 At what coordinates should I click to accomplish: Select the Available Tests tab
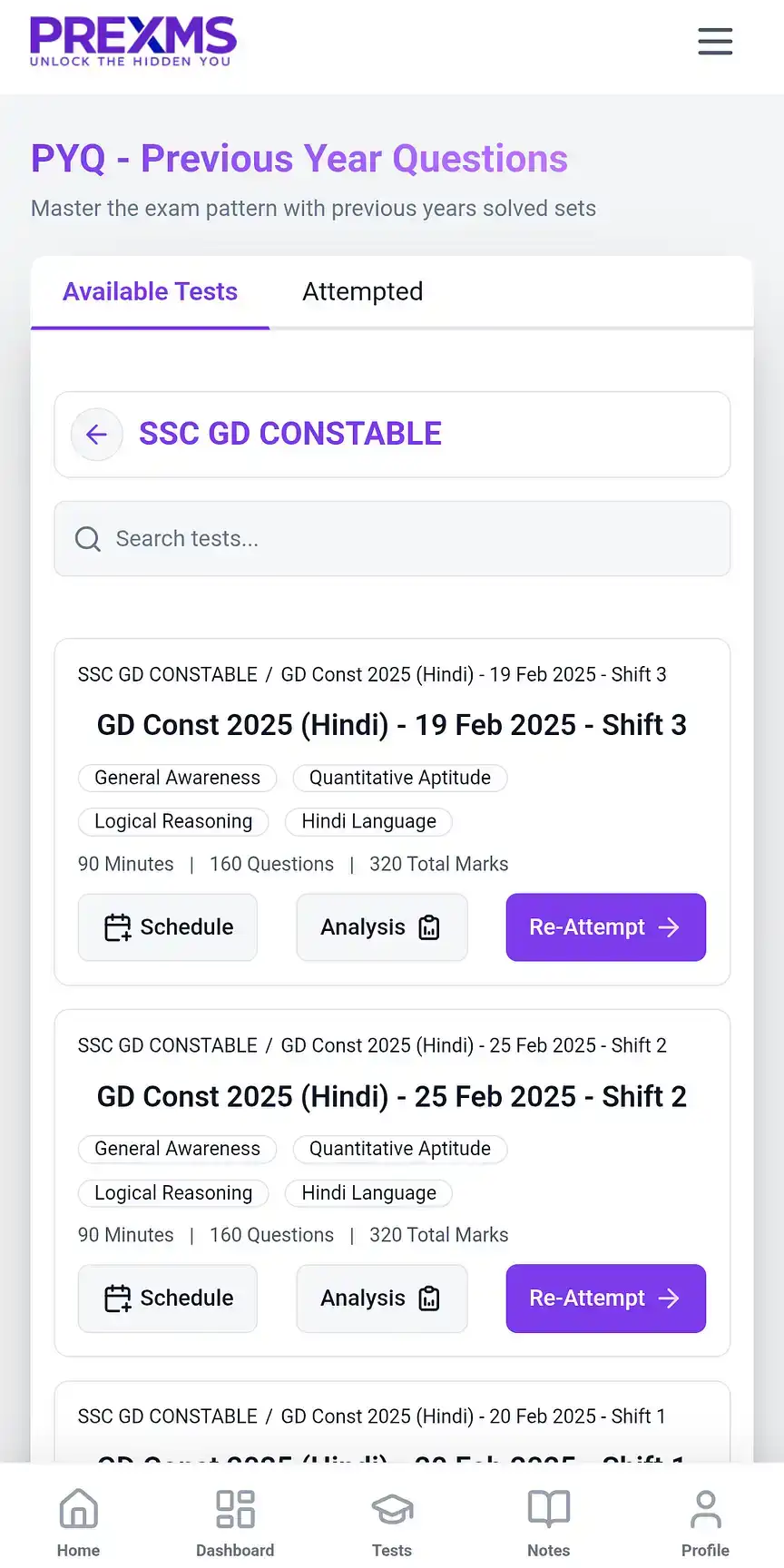(x=150, y=291)
